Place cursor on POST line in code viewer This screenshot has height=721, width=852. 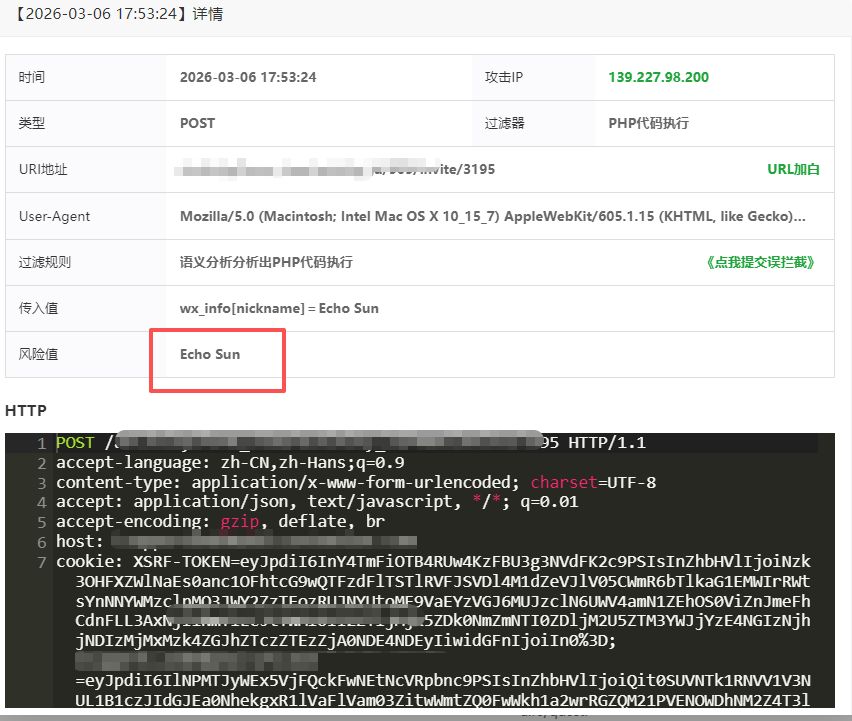click(x=351, y=443)
